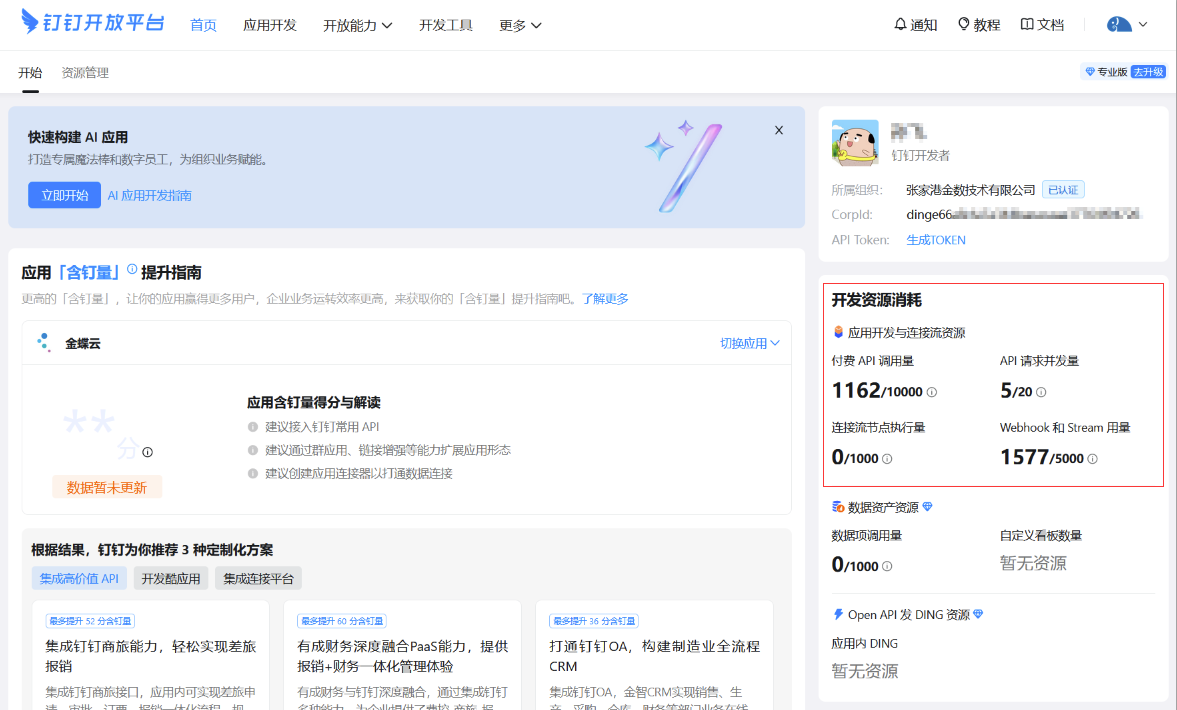This screenshot has width=1177, height=710.
Task: Click the 数据暂未更新 label
Action: click(x=107, y=488)
